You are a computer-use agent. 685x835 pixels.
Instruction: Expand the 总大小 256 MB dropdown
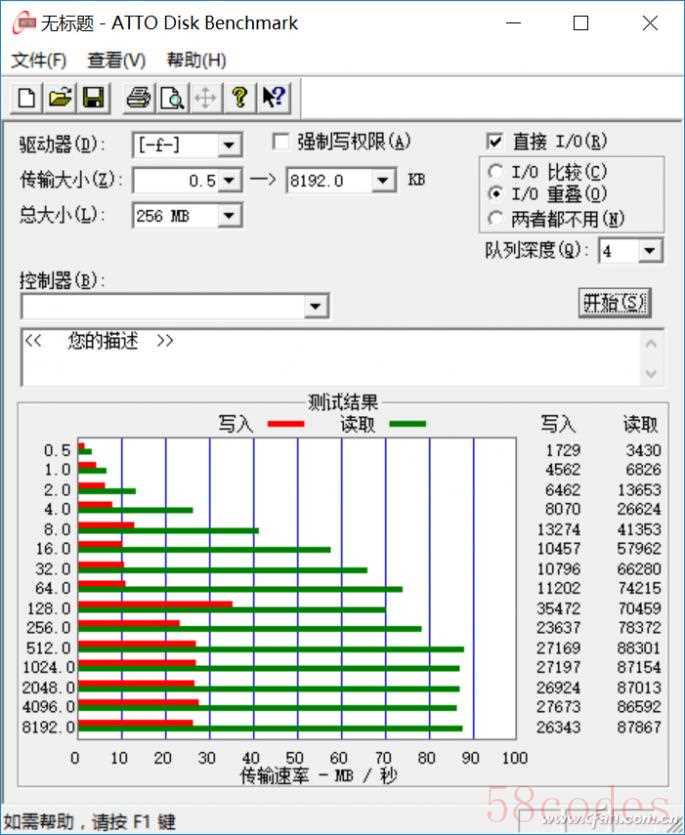pos(230,216)
